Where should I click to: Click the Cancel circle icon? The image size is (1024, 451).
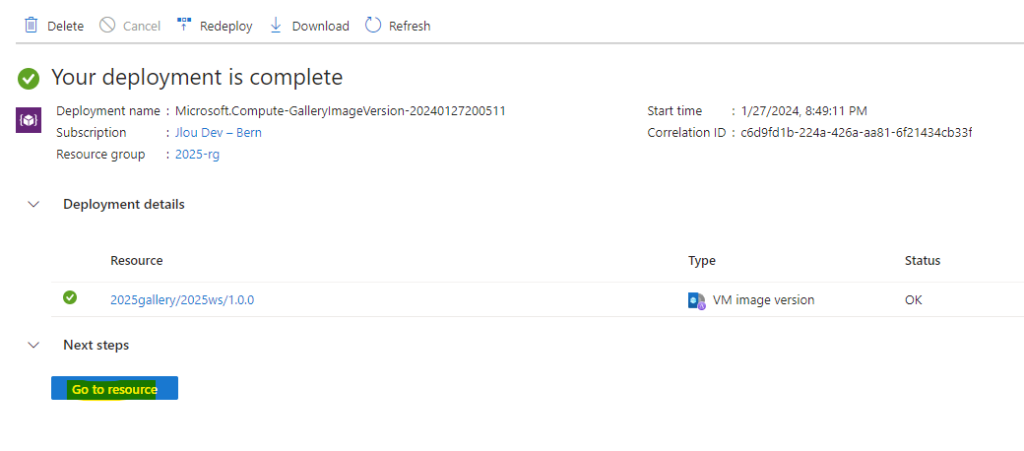point(108,25)
